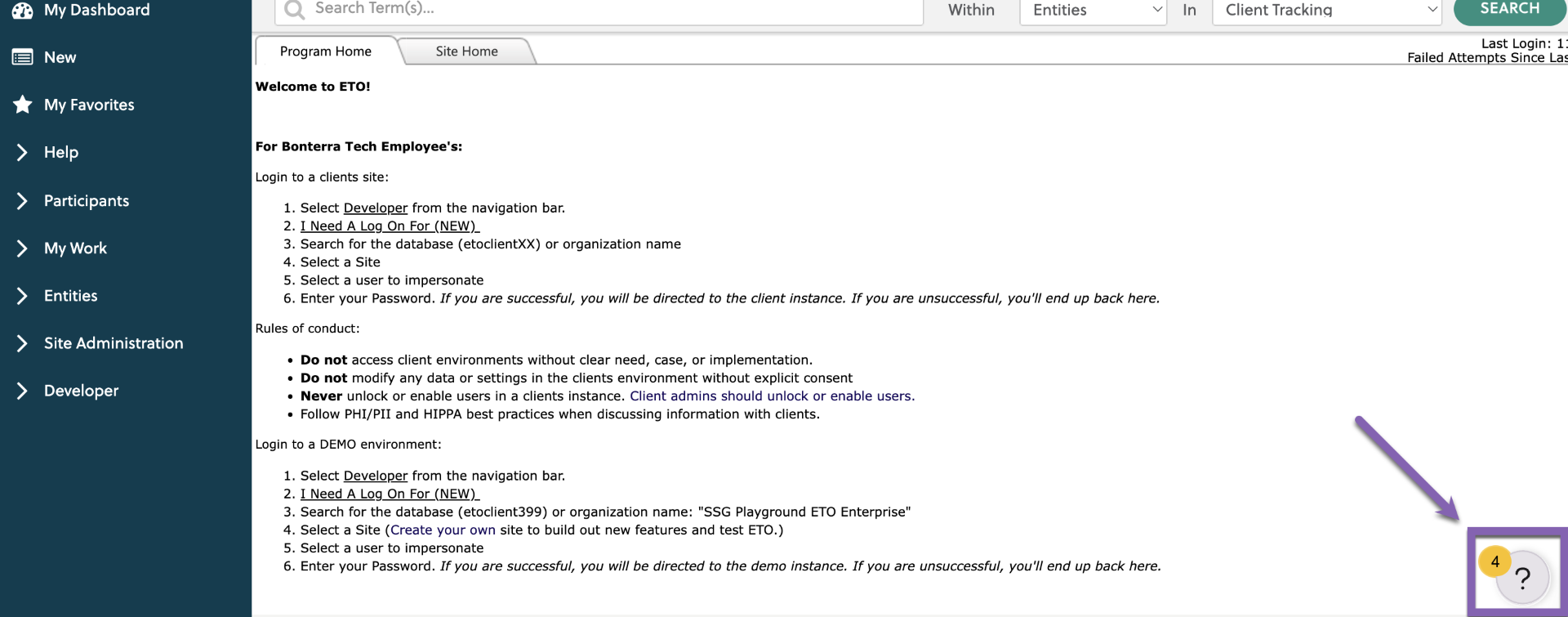The width and height of the screenshot is (1568, 617).
Task: Click the search magnifier icon
Action: 294,9
